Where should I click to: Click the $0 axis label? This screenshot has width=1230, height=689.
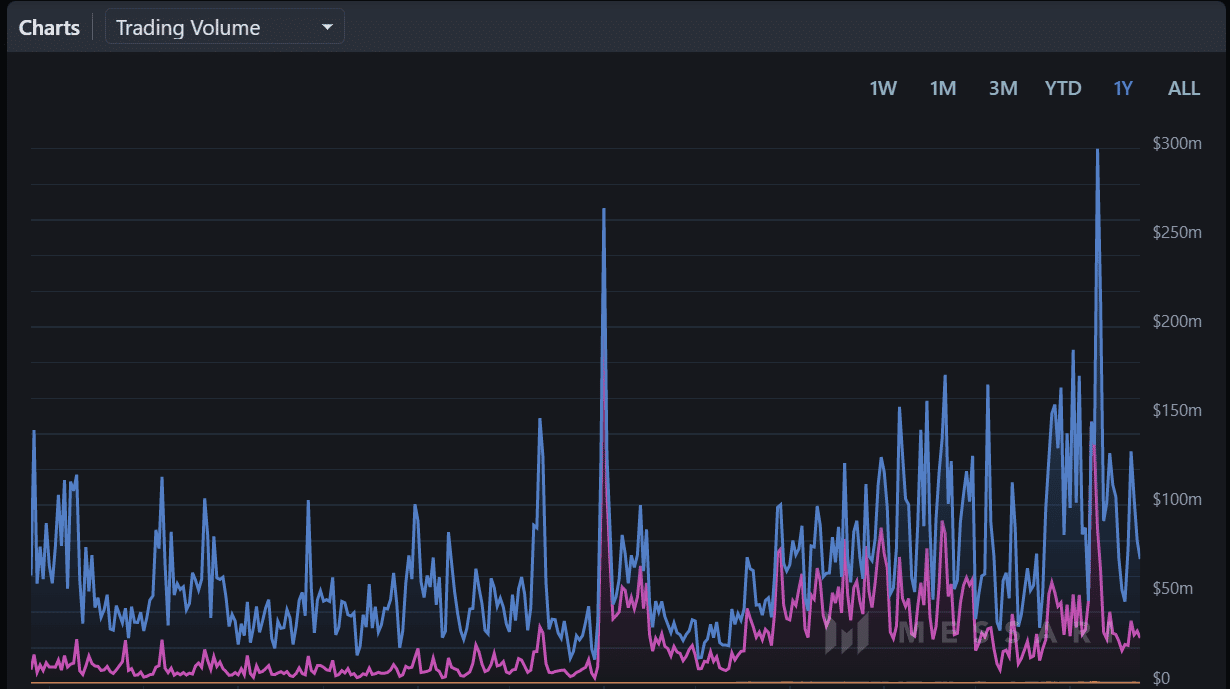pos(1161,678)
